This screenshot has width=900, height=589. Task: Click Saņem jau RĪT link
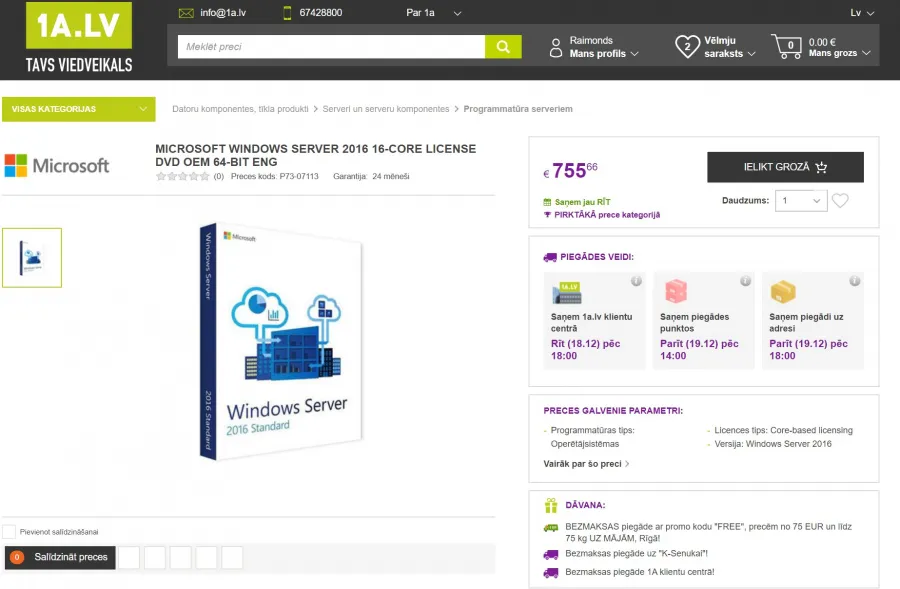[582, 202]
